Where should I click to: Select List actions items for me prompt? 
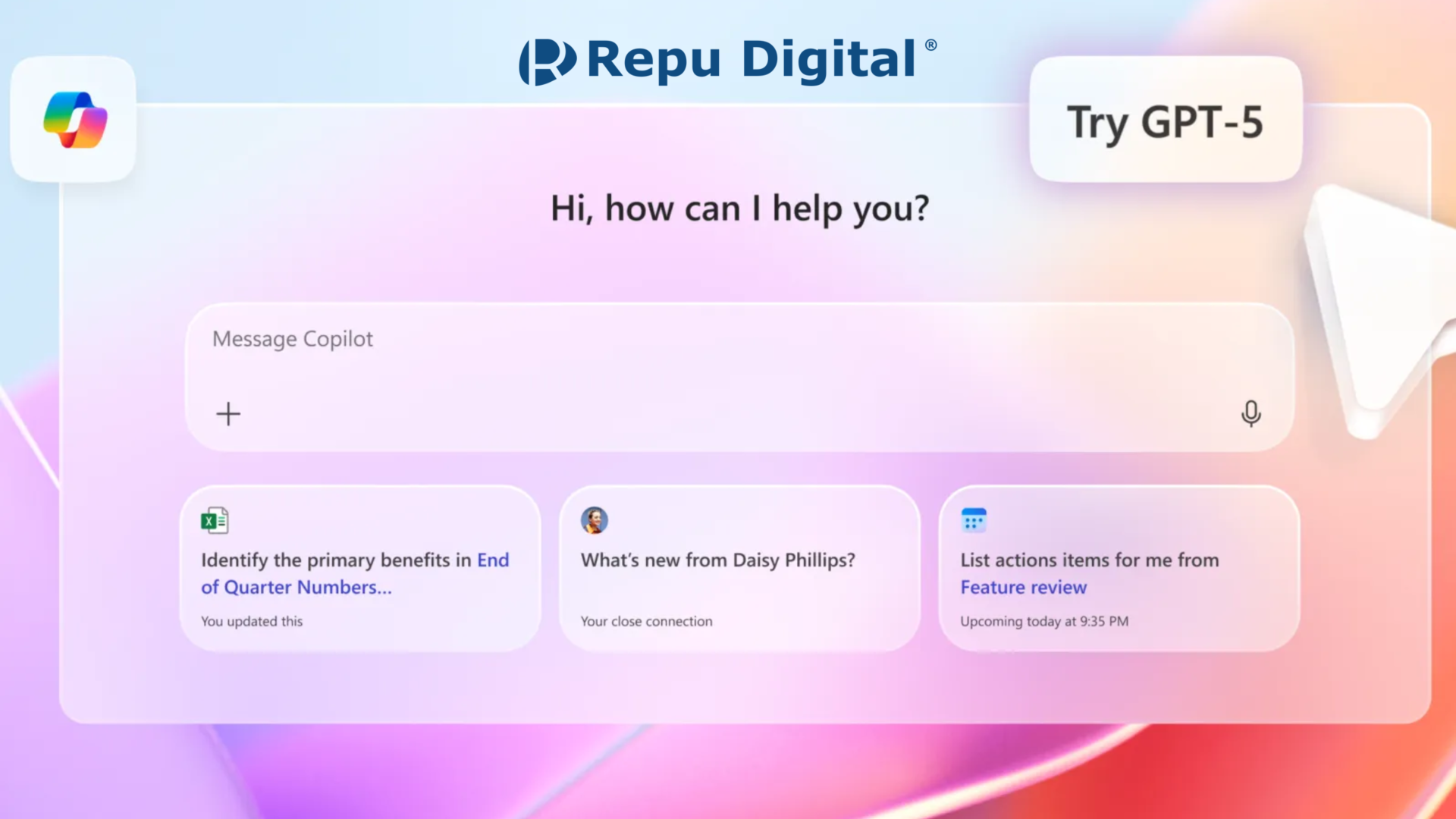point(1119,569)
